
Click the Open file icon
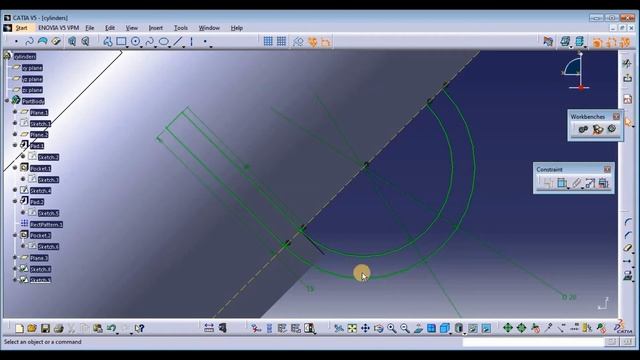click(x=32, y=328)
